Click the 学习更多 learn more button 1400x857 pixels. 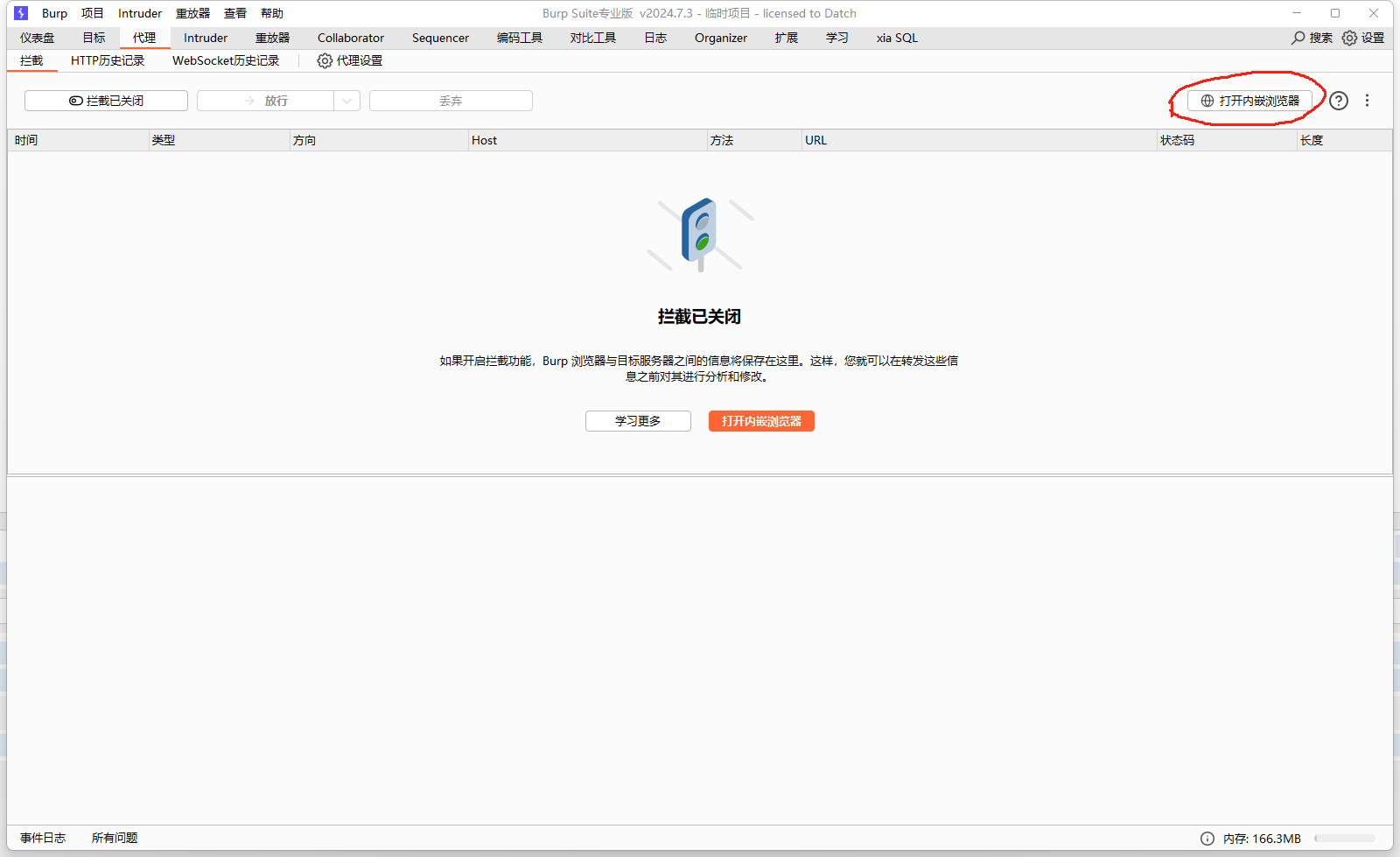(x=638, y=421)
